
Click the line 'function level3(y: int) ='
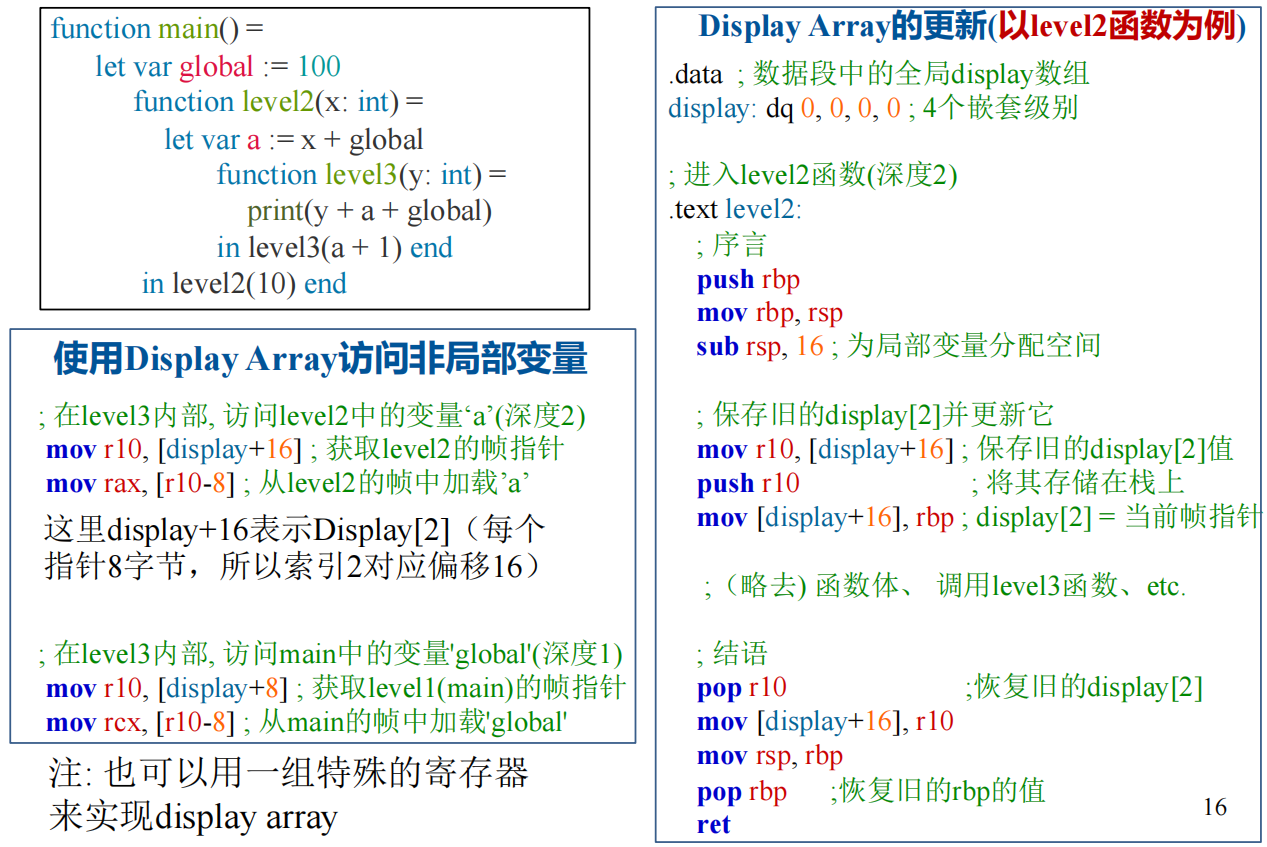coord(362,176)
